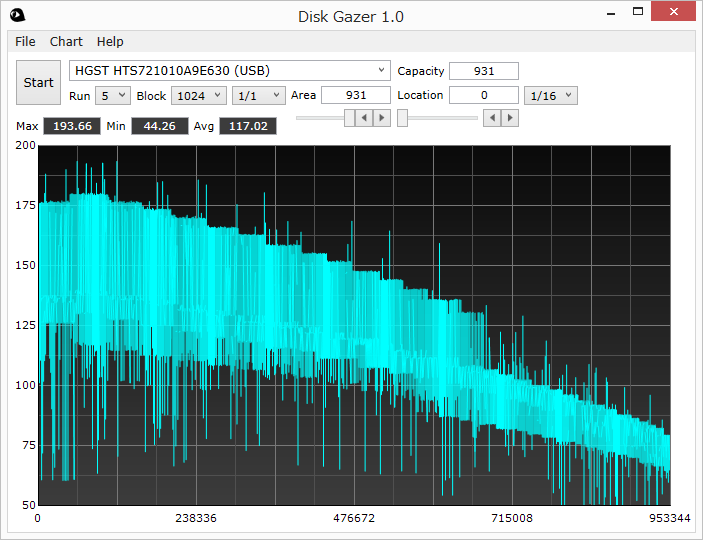Open the 1/1 block ratio dropdown
This screenshot has height=540, width=703.
[x=259, y=96]
